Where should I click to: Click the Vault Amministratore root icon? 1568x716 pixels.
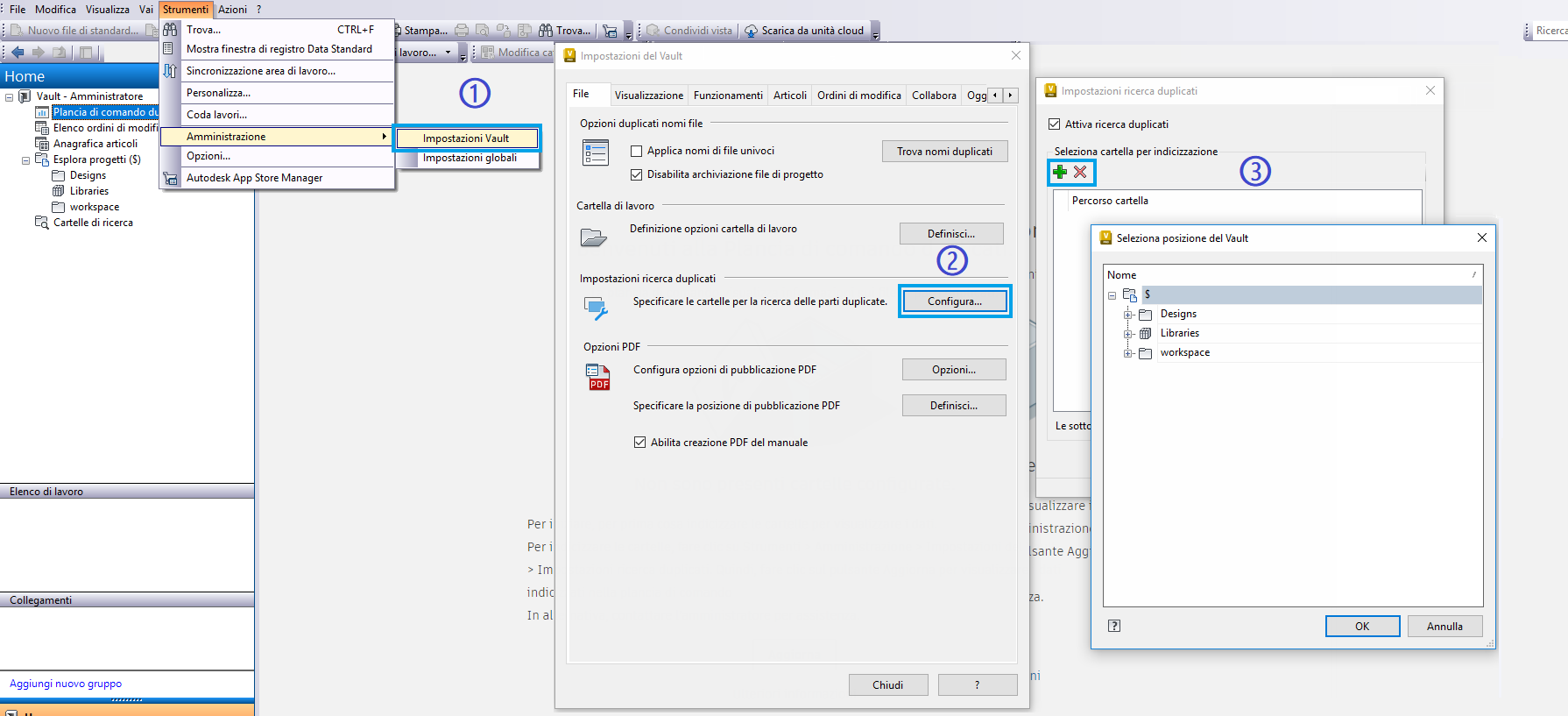coord(25,96)
